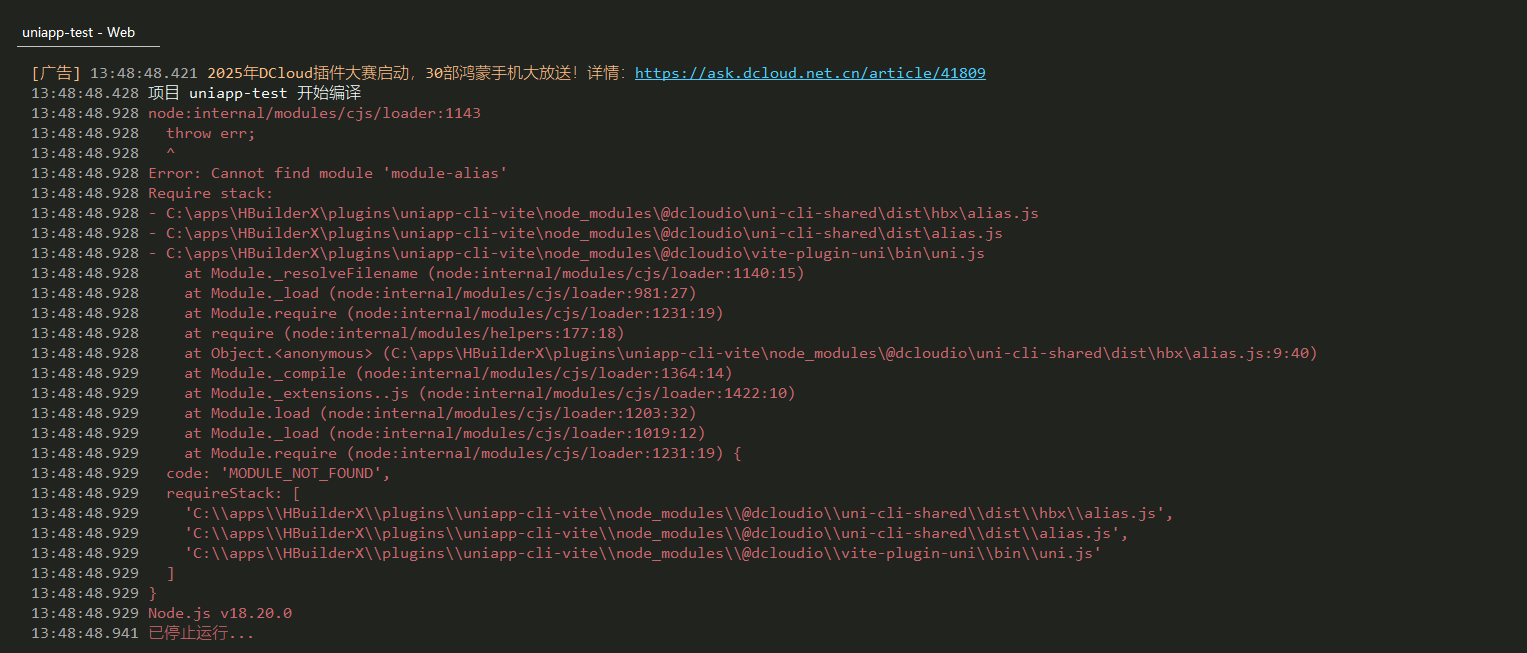Select the uniapp-test - Web console tab

click(x=79, y=32)
